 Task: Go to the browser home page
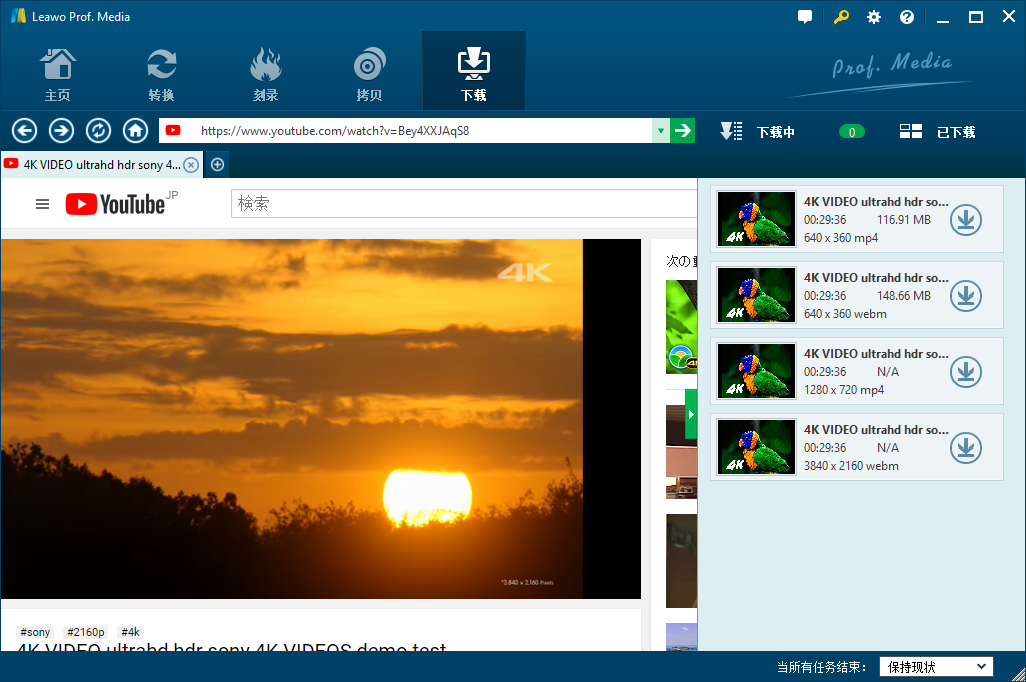click(135, 131)
